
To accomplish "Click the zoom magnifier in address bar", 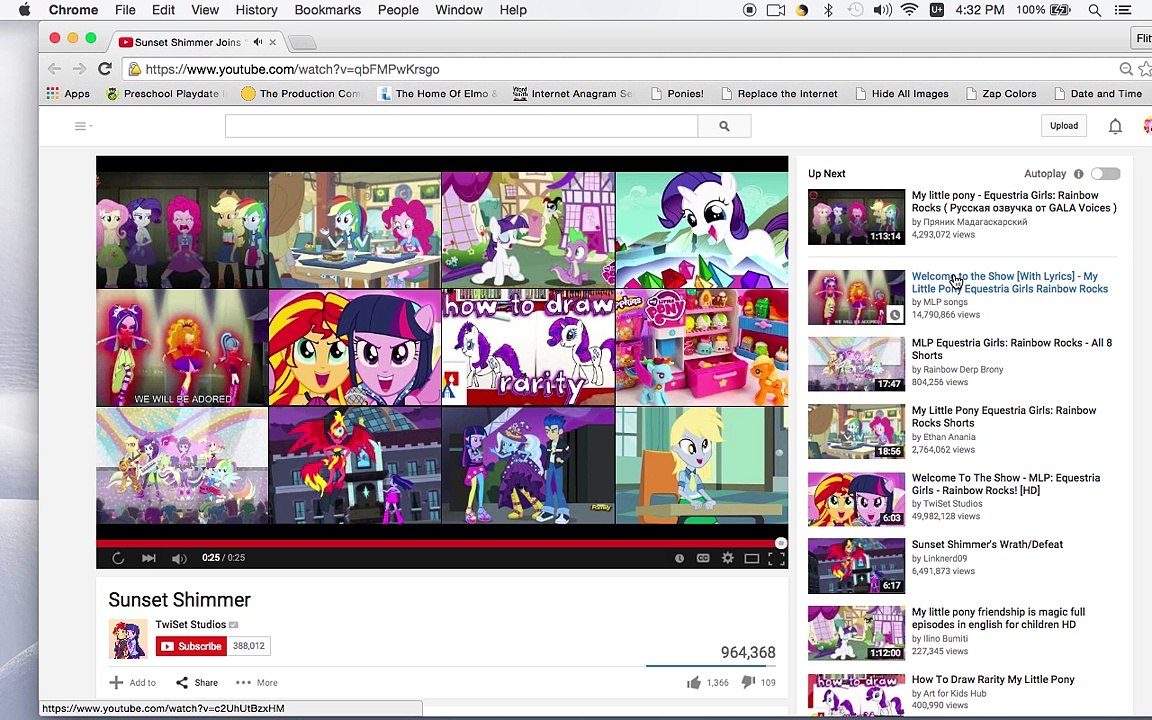I will tap(1126, 69).
